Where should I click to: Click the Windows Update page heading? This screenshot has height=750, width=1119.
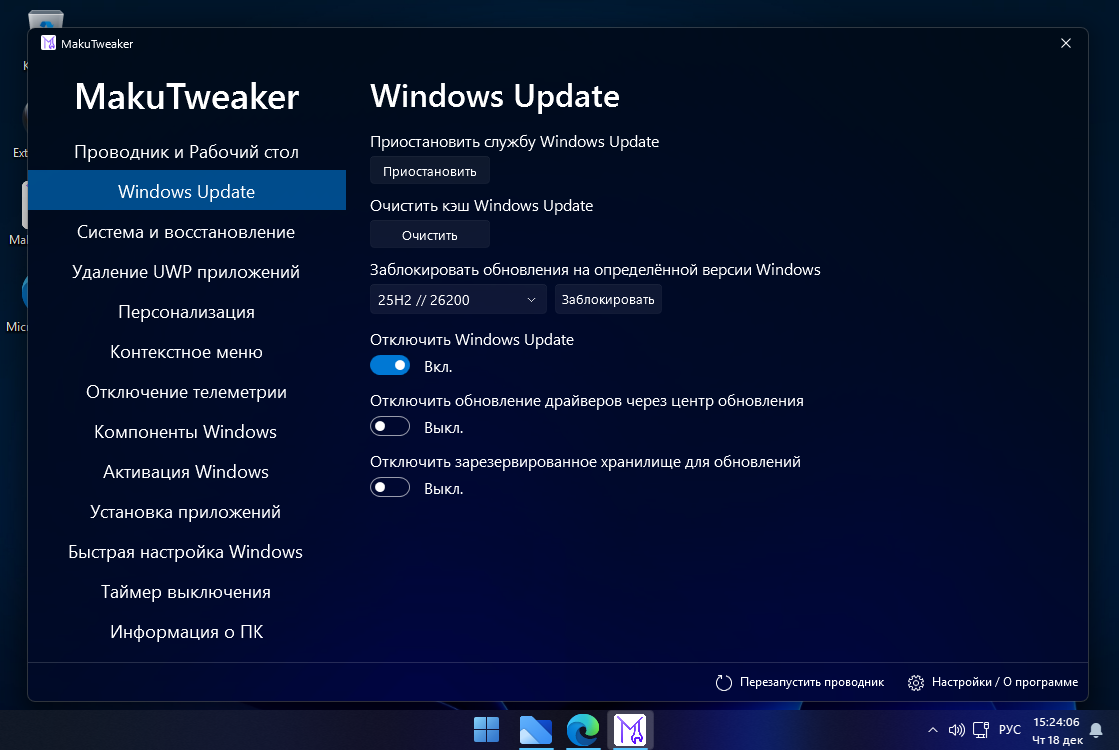click(x=495, y=96)
